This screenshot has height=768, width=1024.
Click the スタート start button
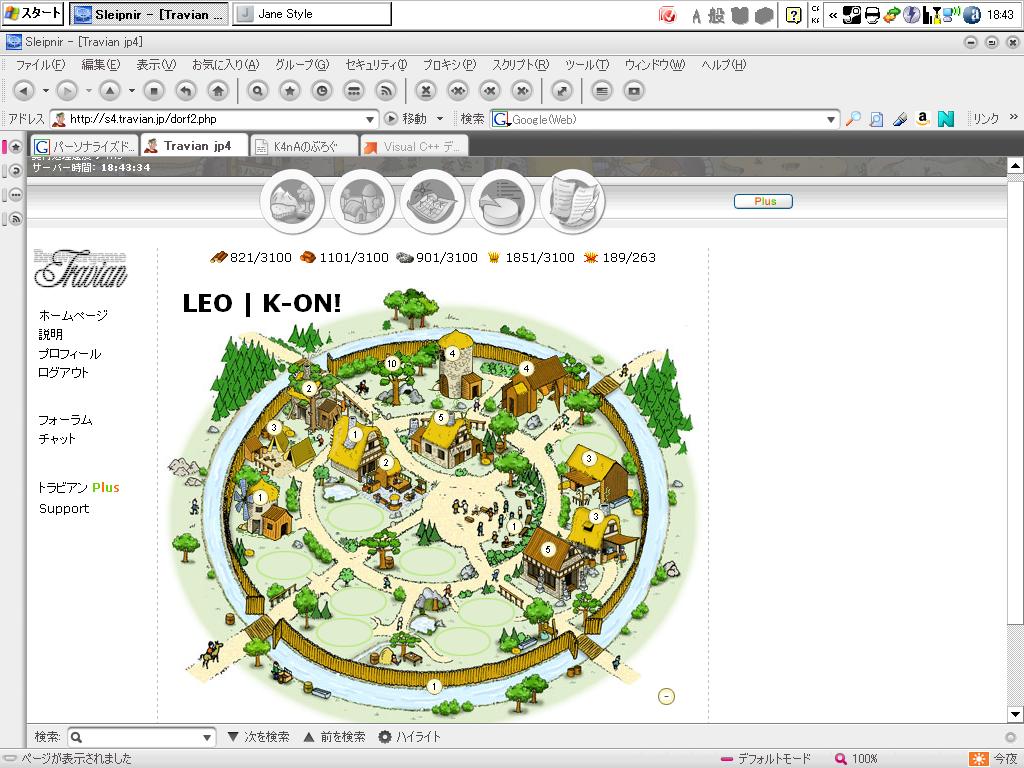tap(33, 13)
